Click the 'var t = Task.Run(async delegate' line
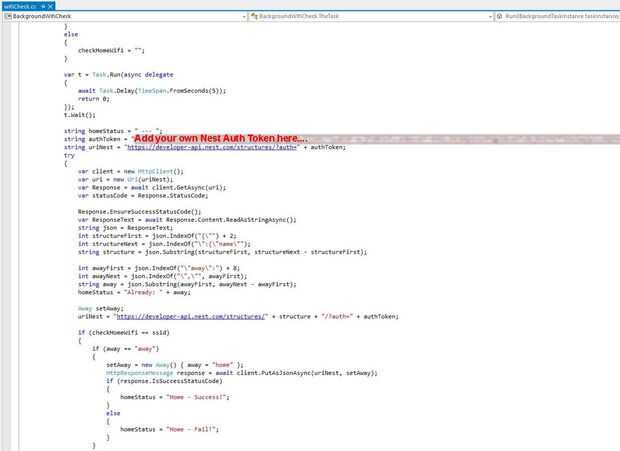This screenshot has height=451, width=620. point(119,75)
